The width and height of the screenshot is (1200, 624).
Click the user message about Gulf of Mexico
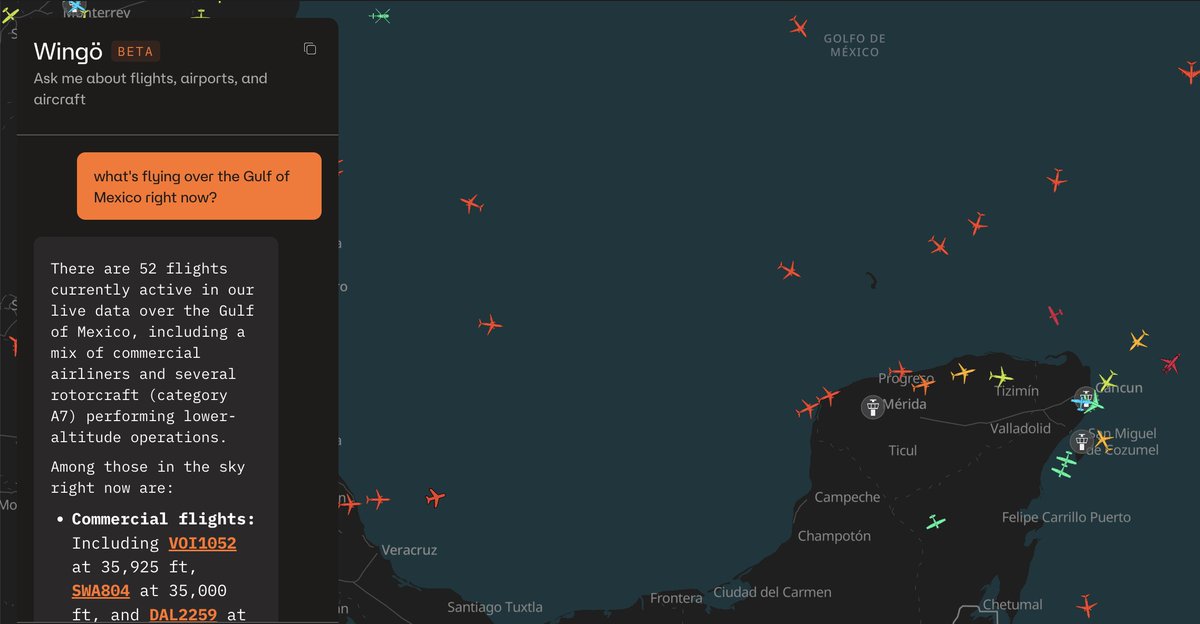(199, 186)
